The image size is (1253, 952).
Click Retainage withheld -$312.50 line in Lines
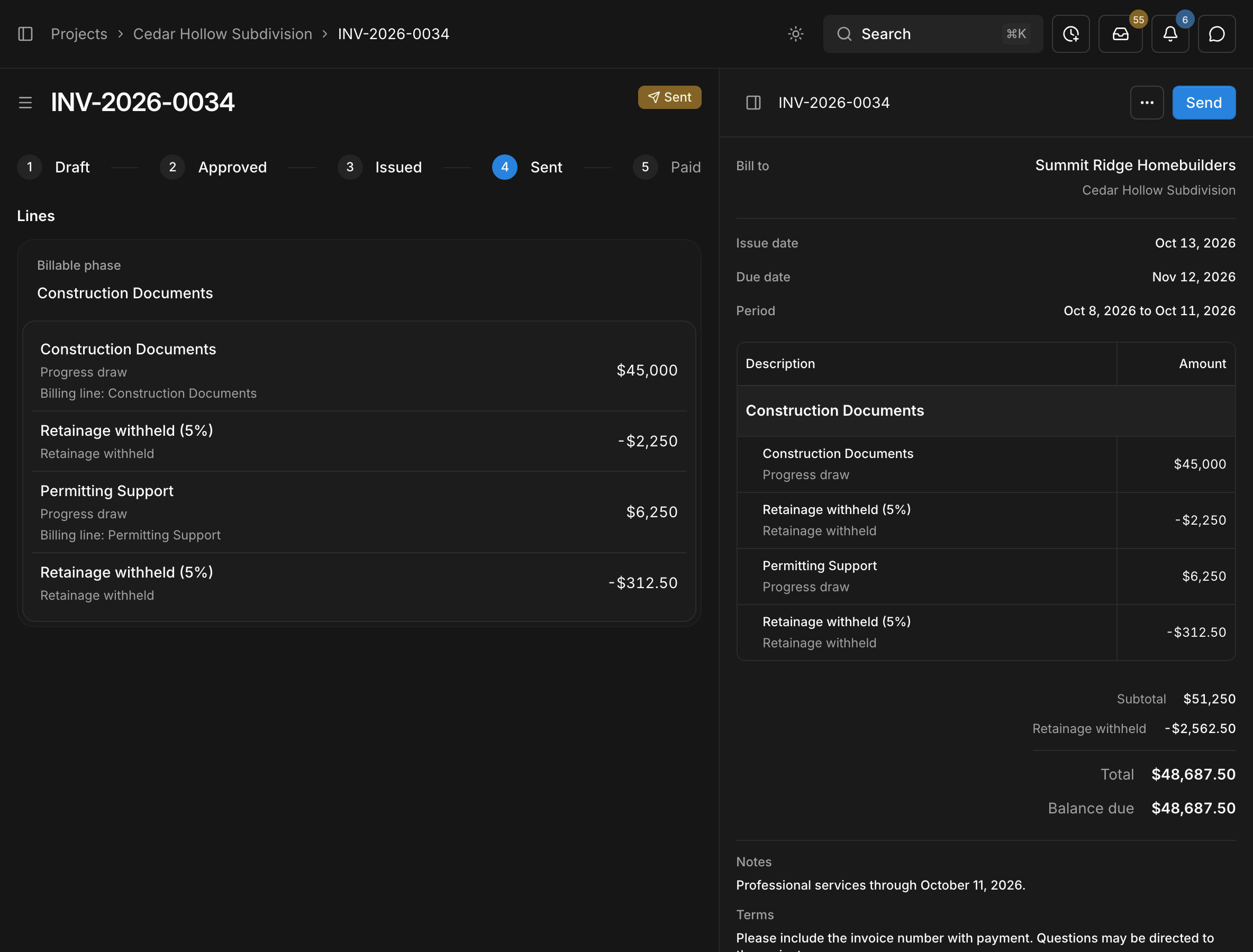359,583
